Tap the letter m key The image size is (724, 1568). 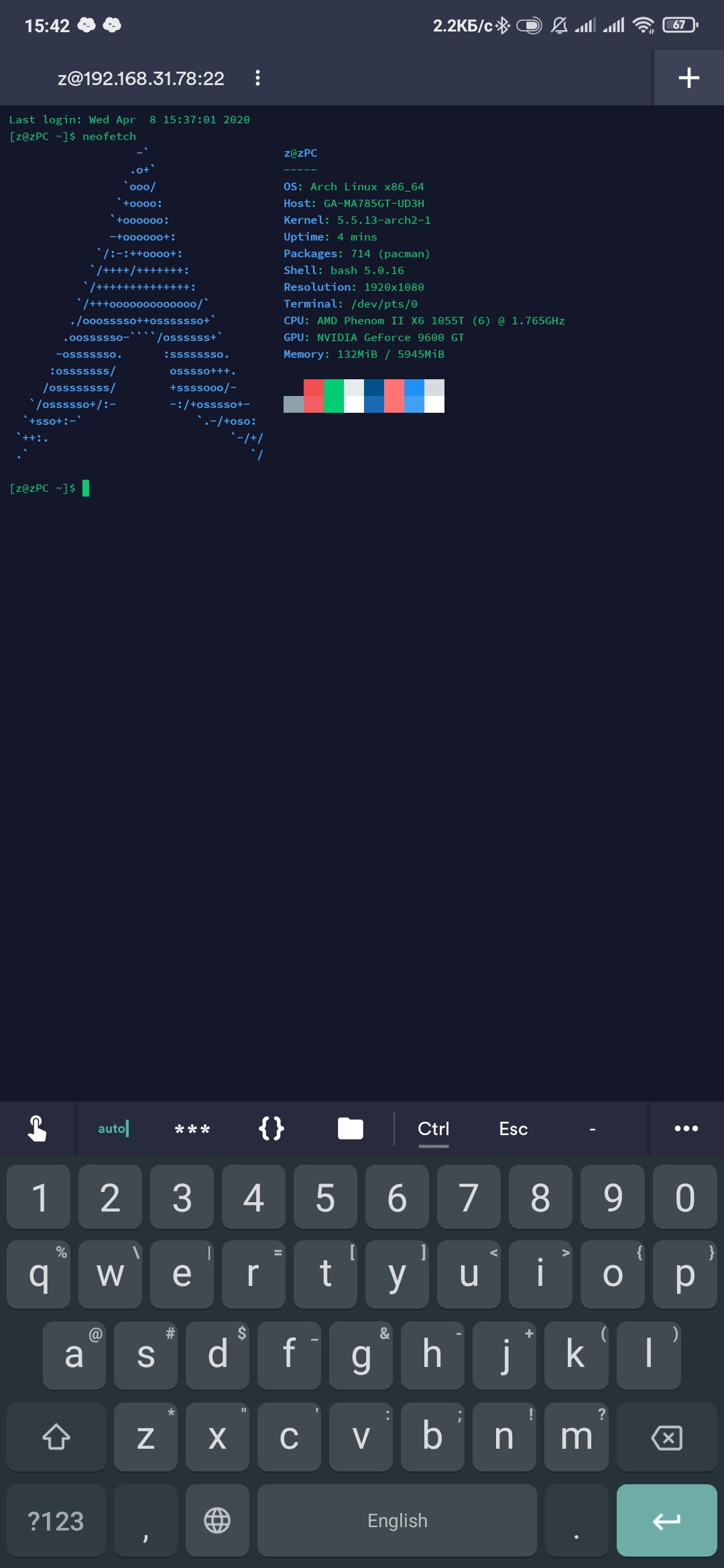tap(577, 1437)
